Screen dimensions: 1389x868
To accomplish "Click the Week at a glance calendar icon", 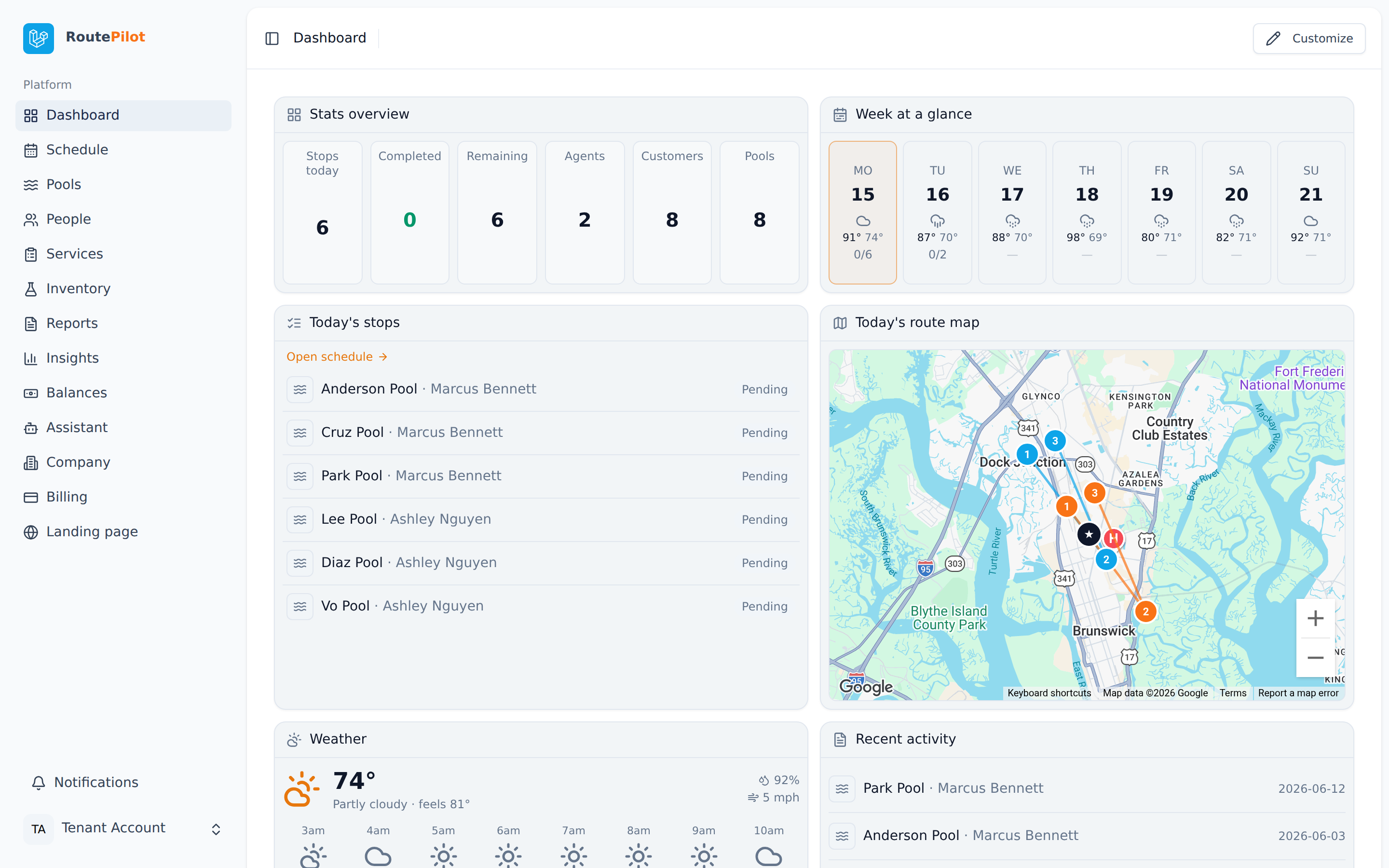I will (840, 115).
